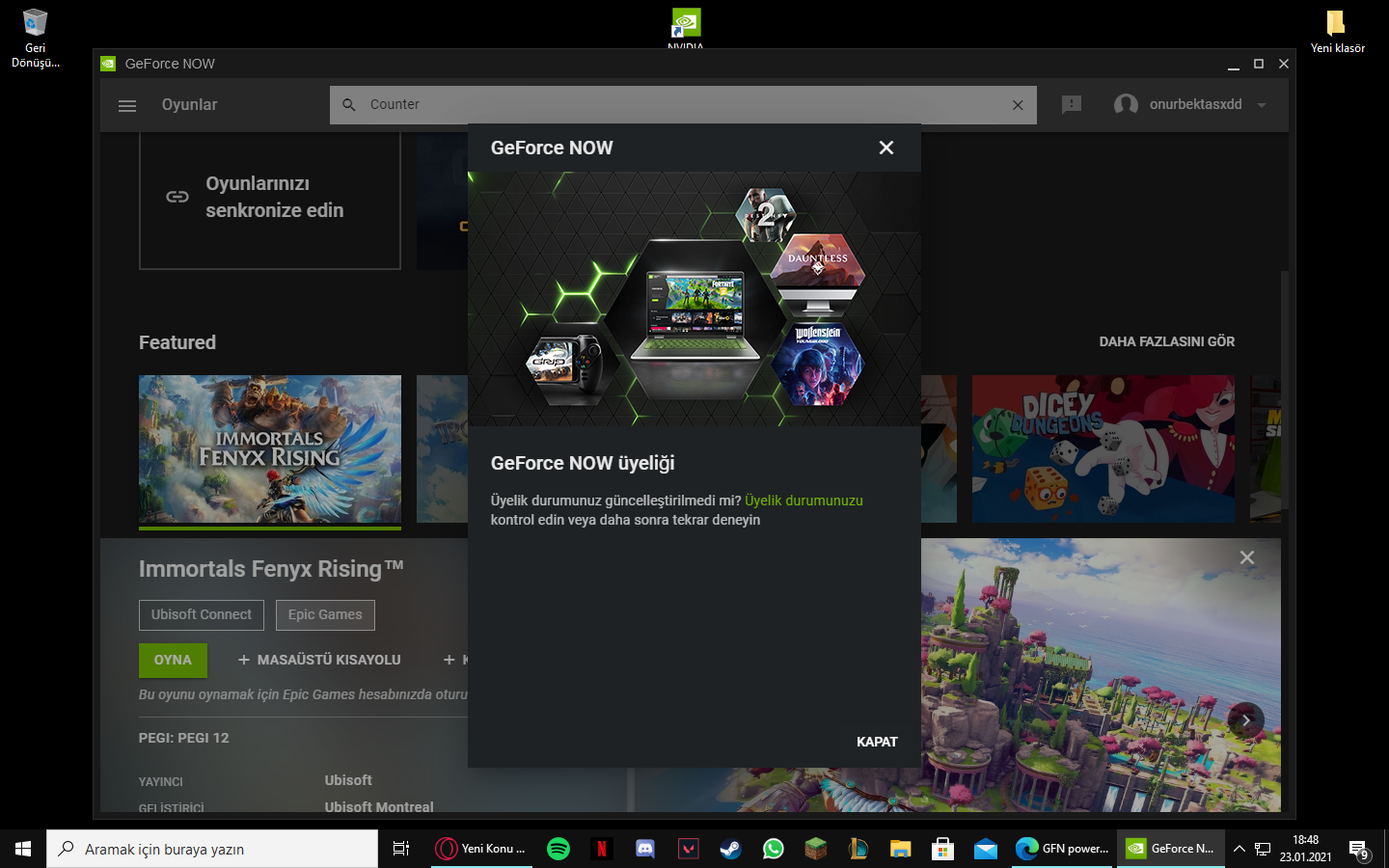This screenshot has height=868, width=1389.
Task: Click the user avatar icon
Action: [1126, 104]
